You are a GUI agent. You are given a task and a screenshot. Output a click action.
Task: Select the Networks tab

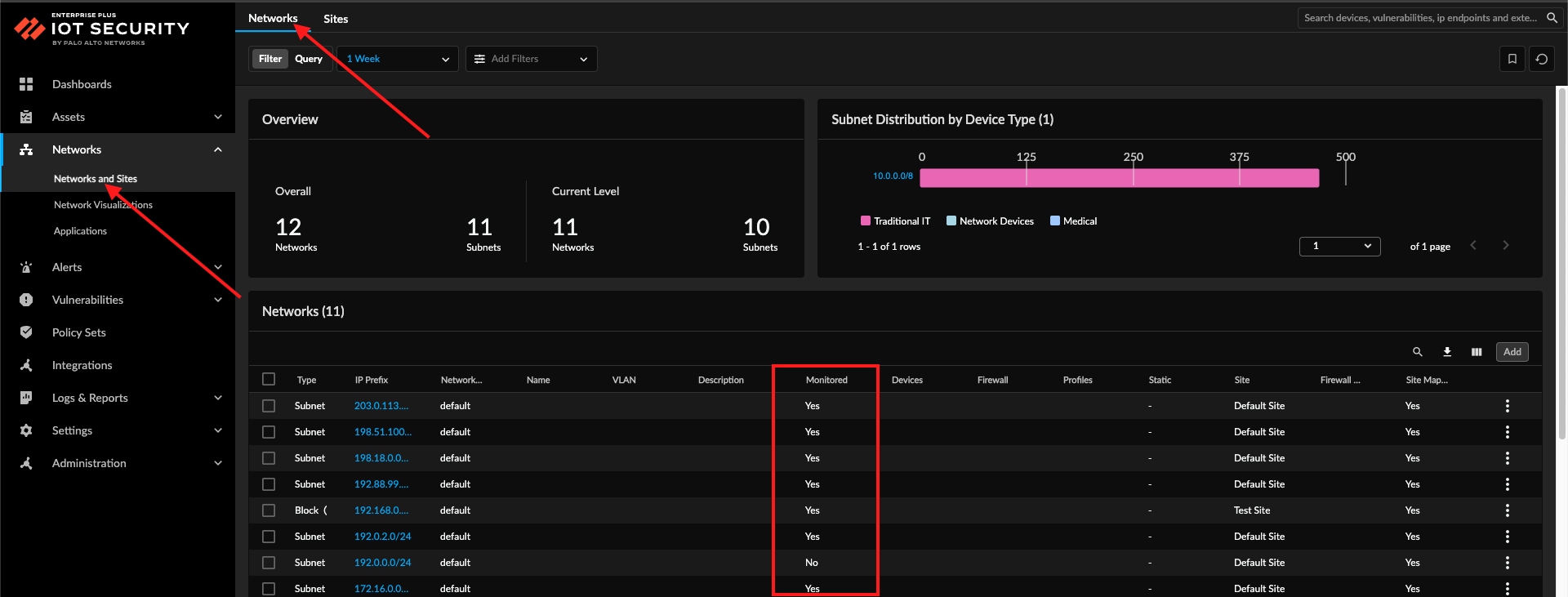pos(273,18)
